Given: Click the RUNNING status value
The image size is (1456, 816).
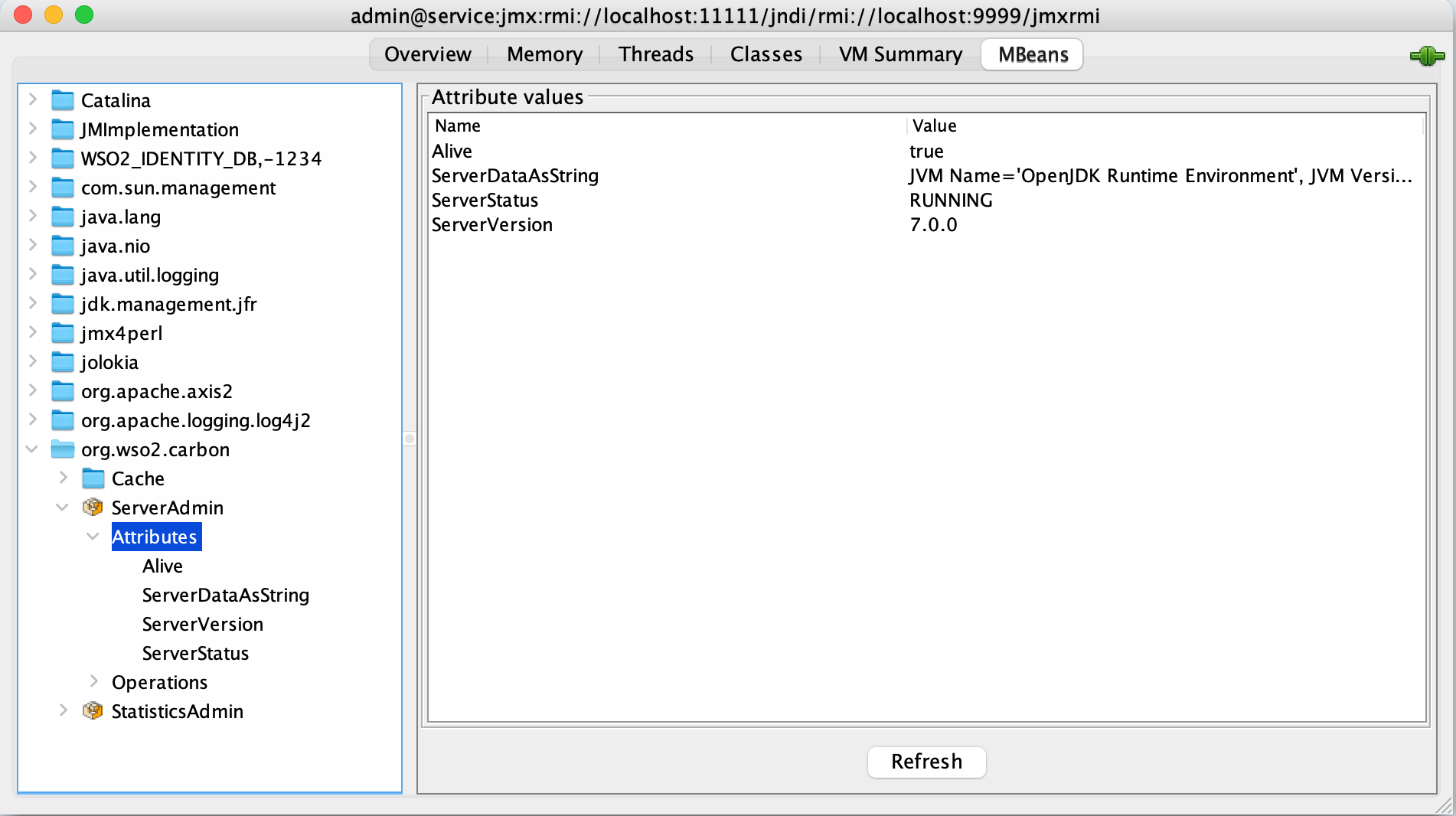Looking at the screenshot, I should click(951, 200).
